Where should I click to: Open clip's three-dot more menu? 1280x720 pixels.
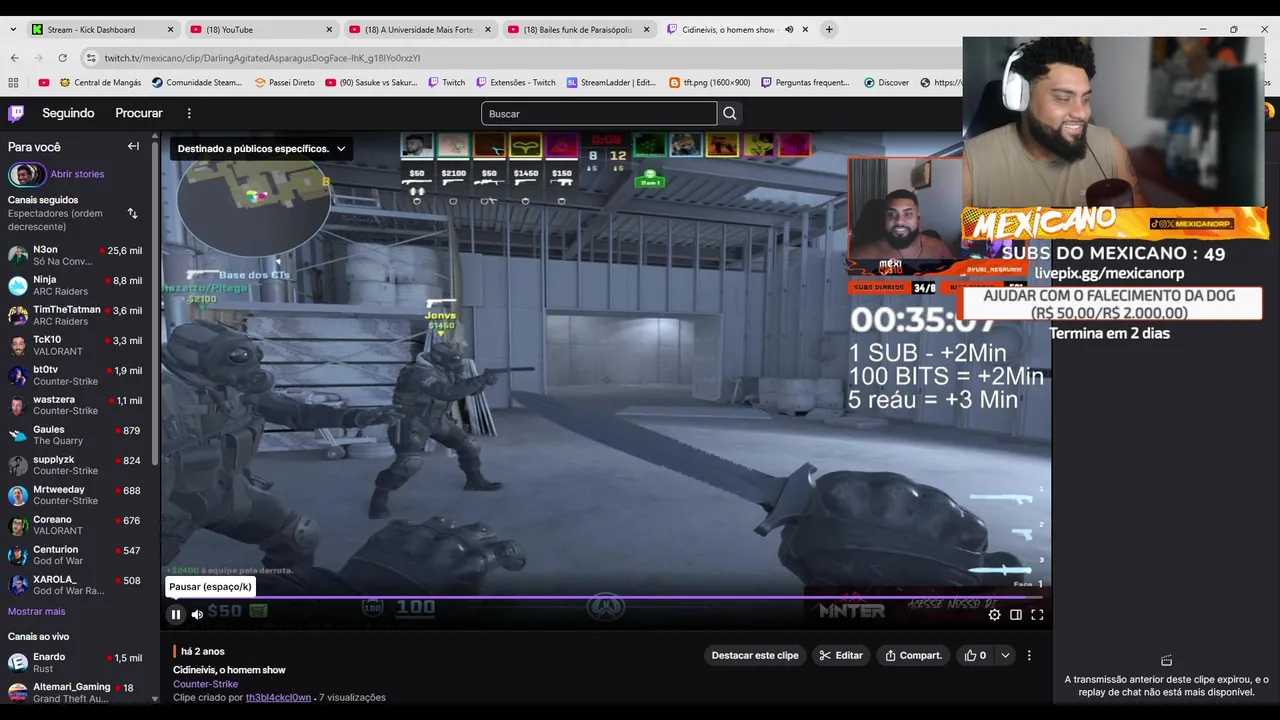[x=1029, y=655]
